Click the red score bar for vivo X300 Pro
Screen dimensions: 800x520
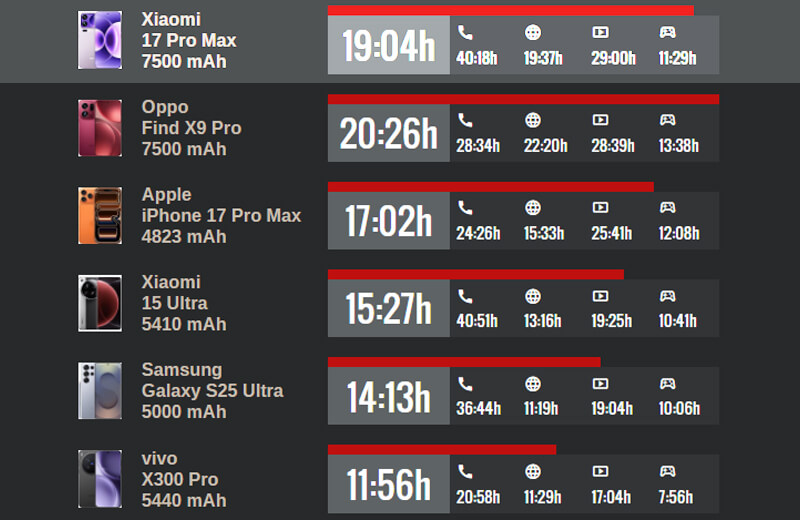[441, 450]
